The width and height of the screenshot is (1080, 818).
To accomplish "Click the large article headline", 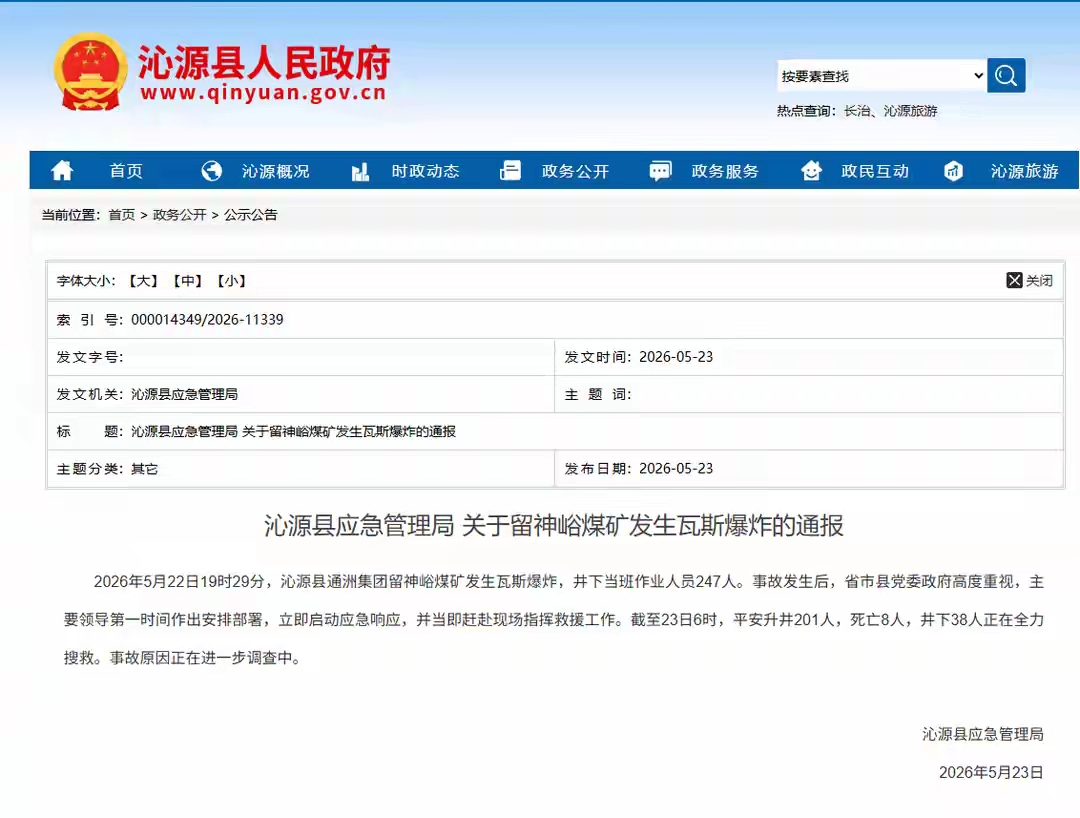I will [554, 525].
